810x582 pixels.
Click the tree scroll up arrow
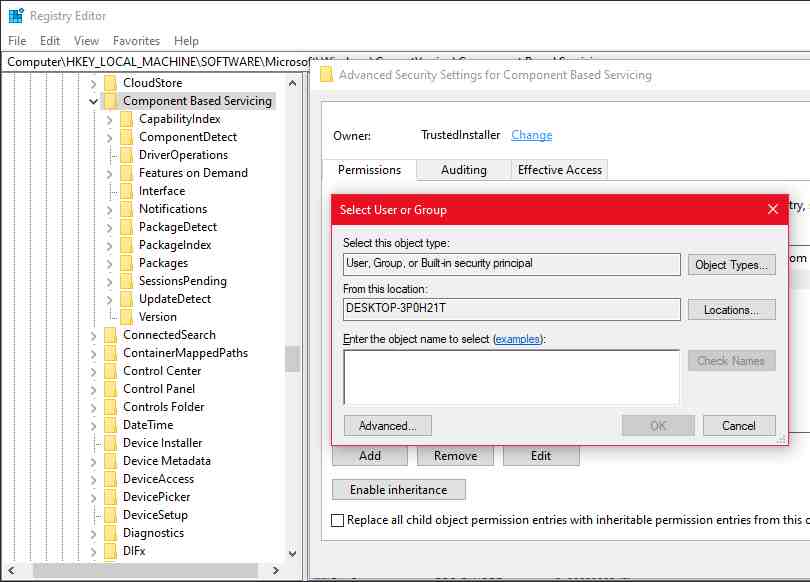[292, 83]
